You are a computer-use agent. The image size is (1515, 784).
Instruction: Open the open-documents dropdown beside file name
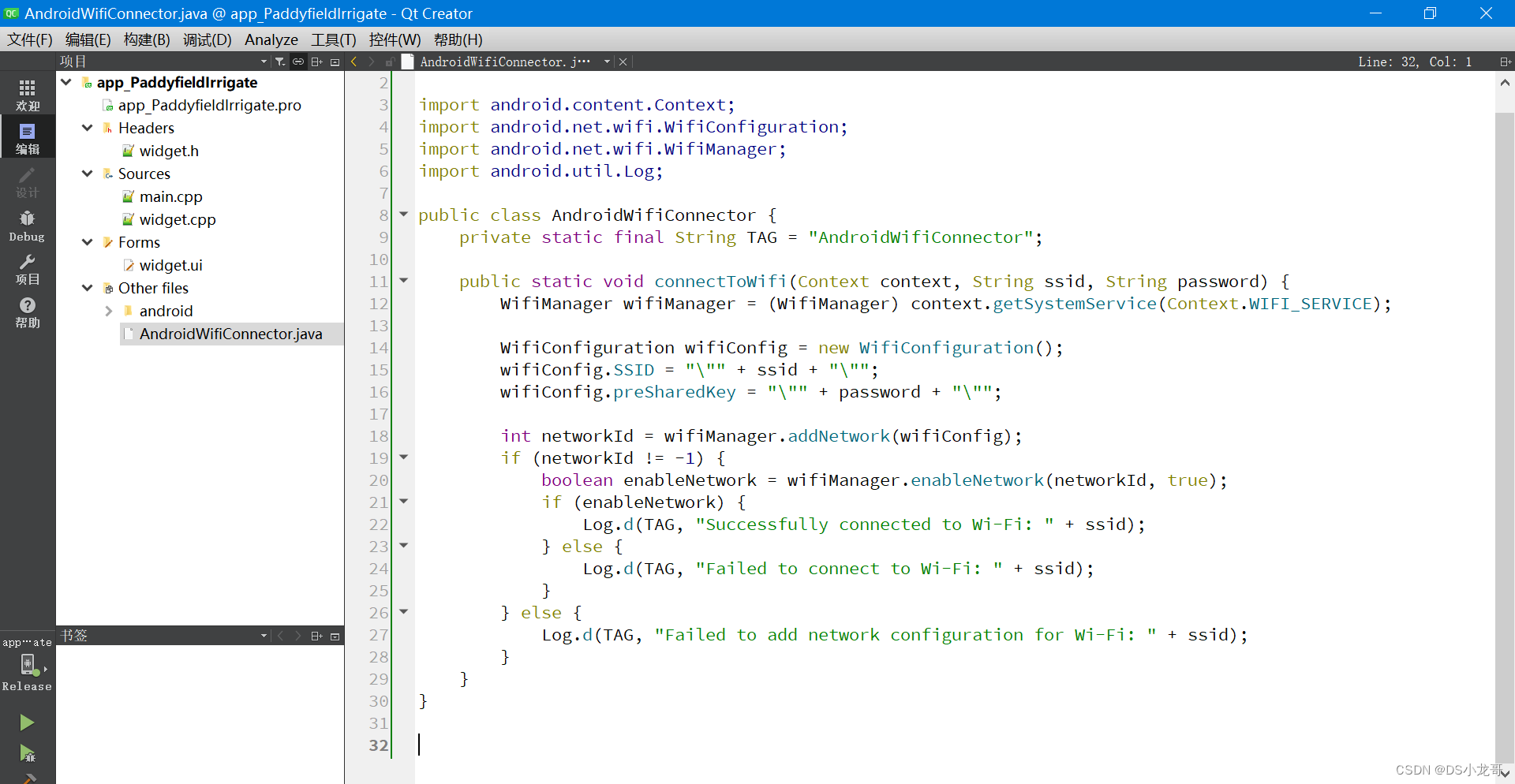607,62
